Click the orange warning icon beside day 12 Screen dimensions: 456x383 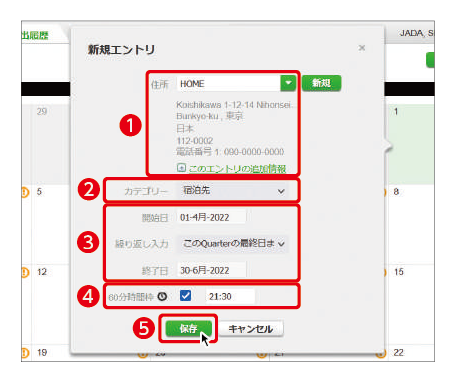(x=25, y=272)
